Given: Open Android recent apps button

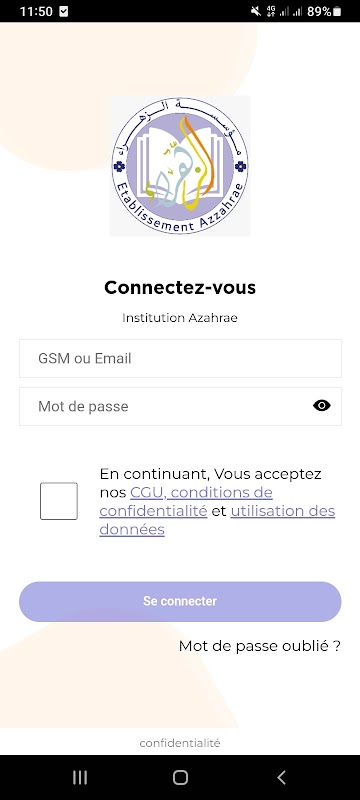Looking at the screenshot, I should (80, 777).
